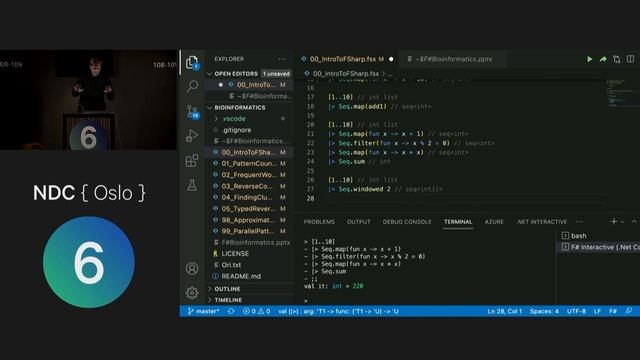The height and width of the screenshot is (360, 640).
Task: Open changes compare icon in editor toolbar
Action: tap(617, 59)
